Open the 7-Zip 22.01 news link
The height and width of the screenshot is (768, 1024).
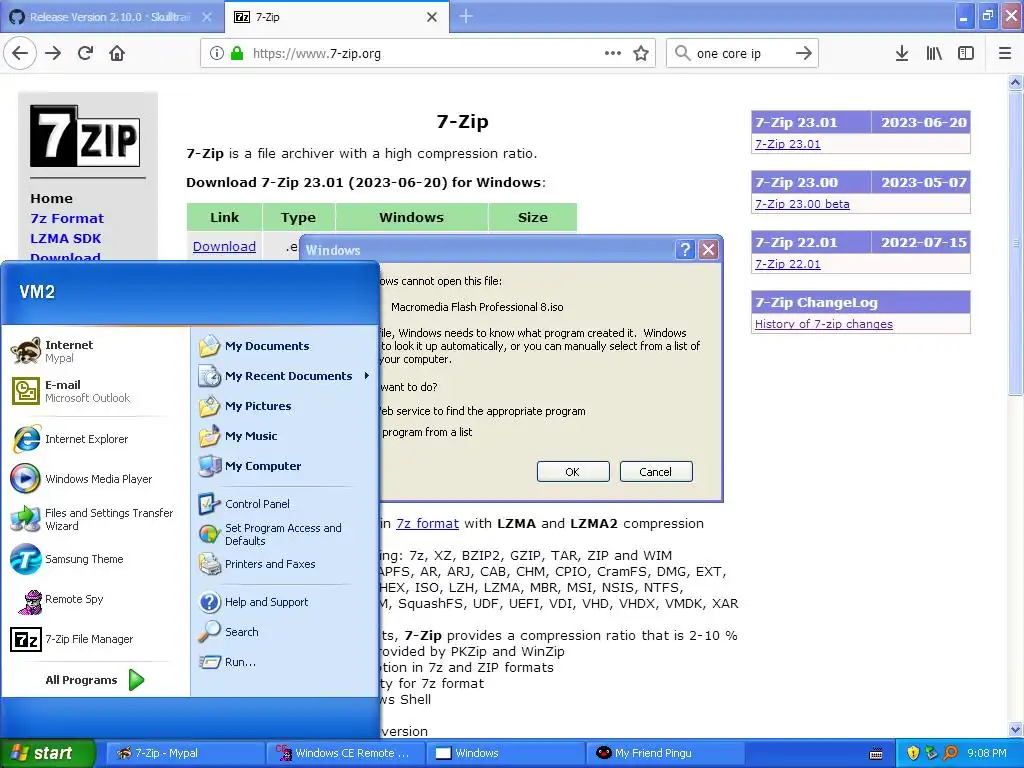pyautogui.click(x=788, y=264)
